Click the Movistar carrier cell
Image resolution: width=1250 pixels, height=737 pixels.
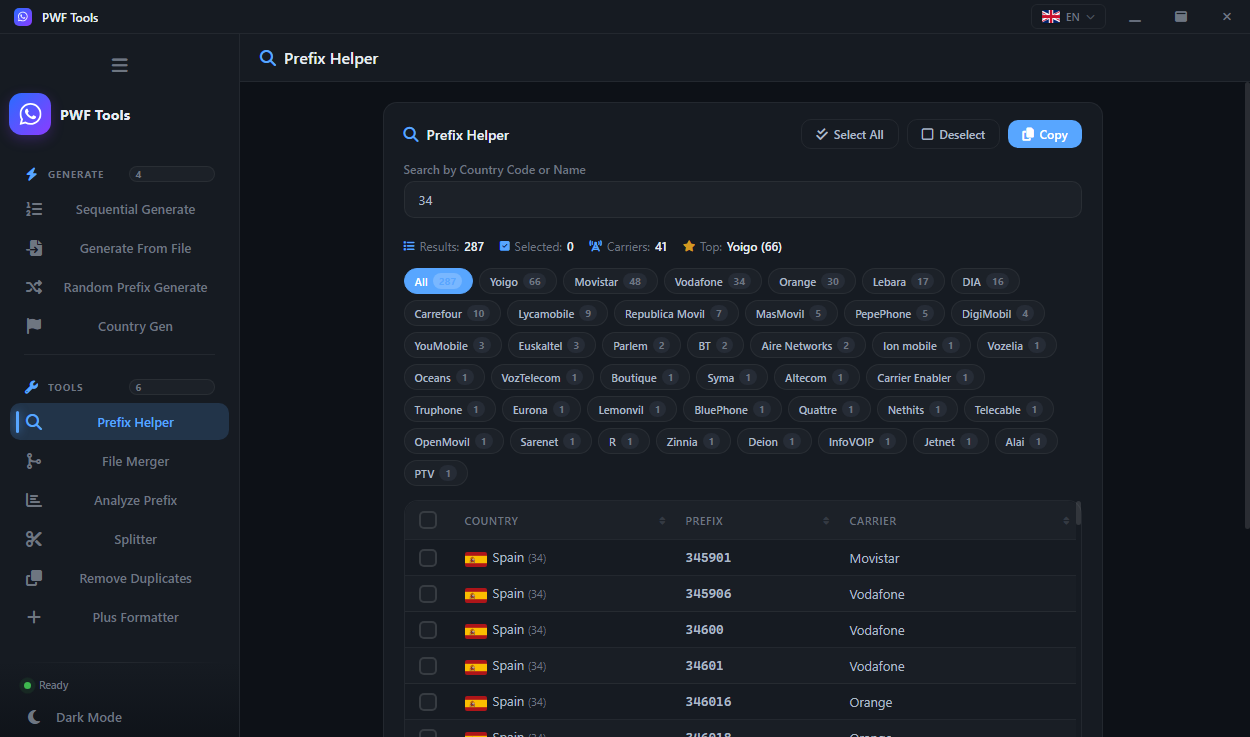[x=874, y=558]
